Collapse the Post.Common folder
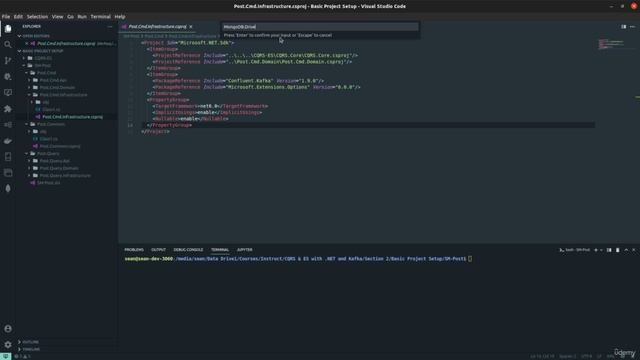The height and width of the screenshot is (360, 640). tap(51, 124)
